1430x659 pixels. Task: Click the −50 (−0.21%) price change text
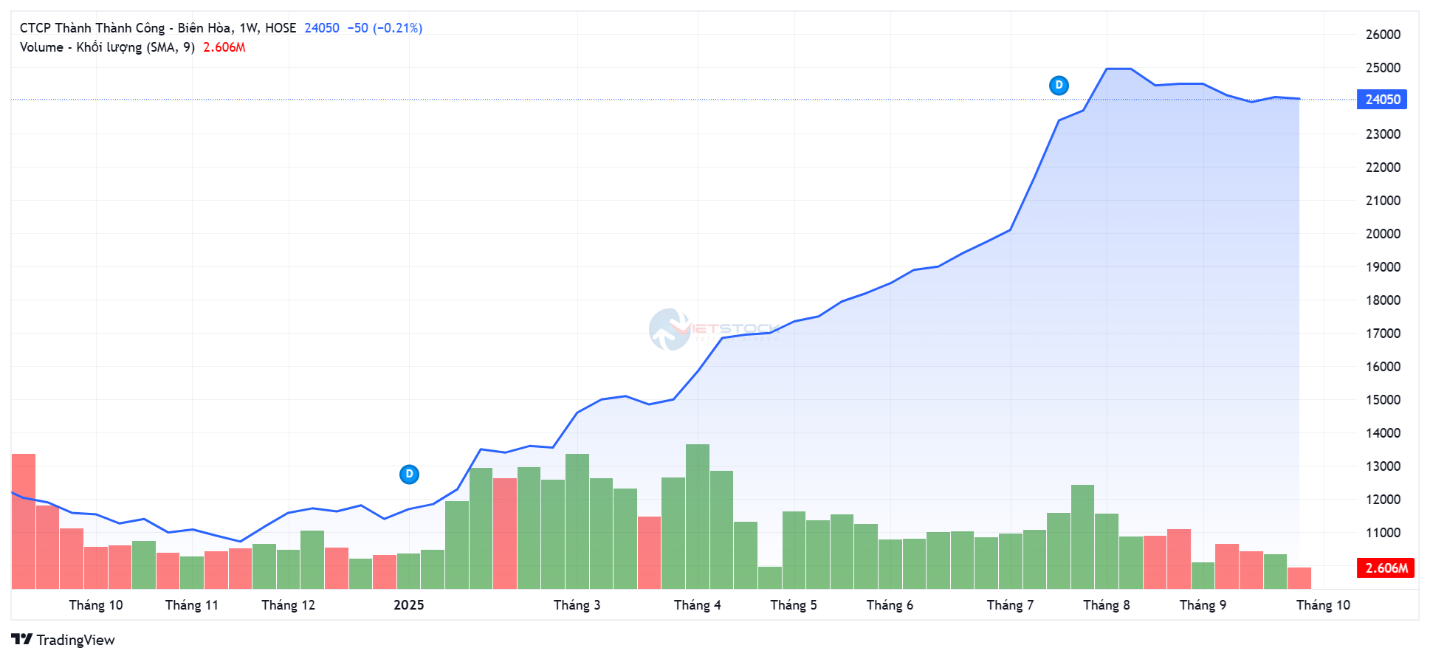(x=385, y=28)
